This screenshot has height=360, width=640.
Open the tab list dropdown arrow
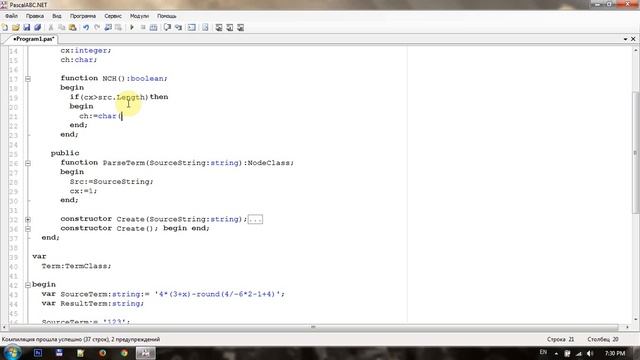pyautogui.click(x=625, y=39)
